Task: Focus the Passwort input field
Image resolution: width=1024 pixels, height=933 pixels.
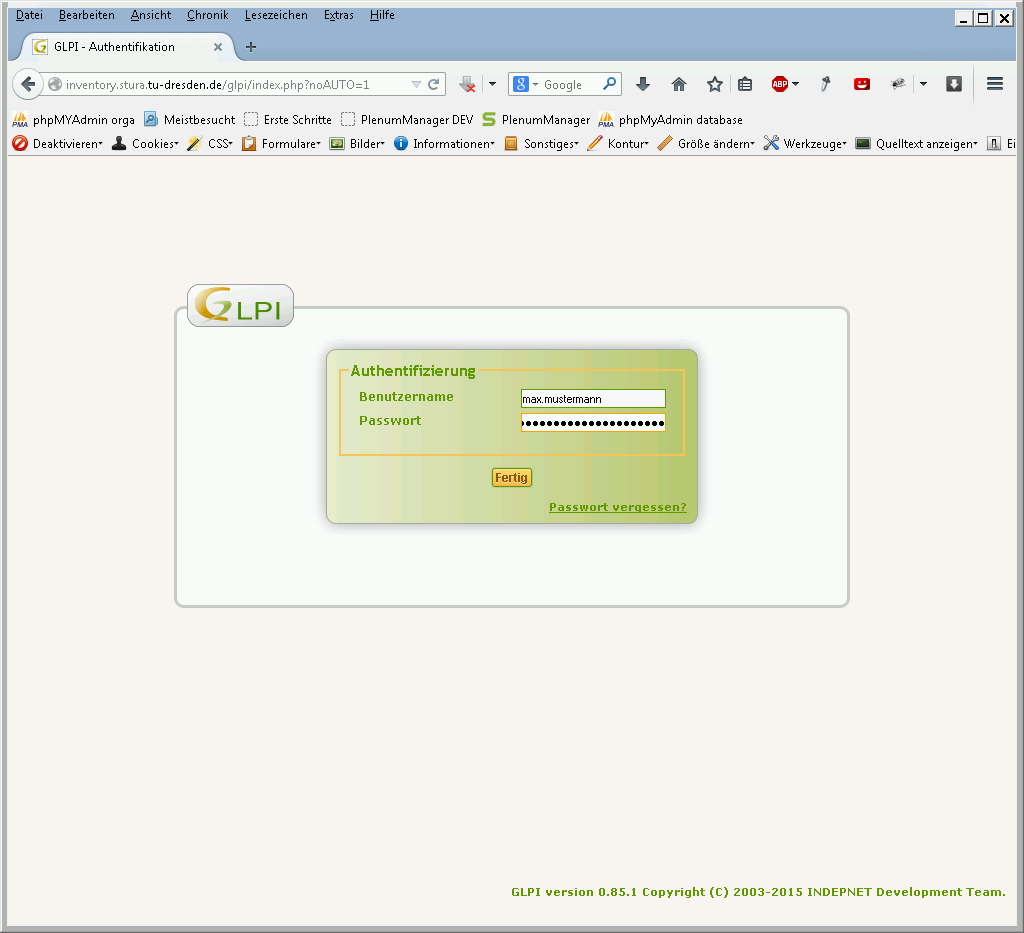Action: coord(593,423)
